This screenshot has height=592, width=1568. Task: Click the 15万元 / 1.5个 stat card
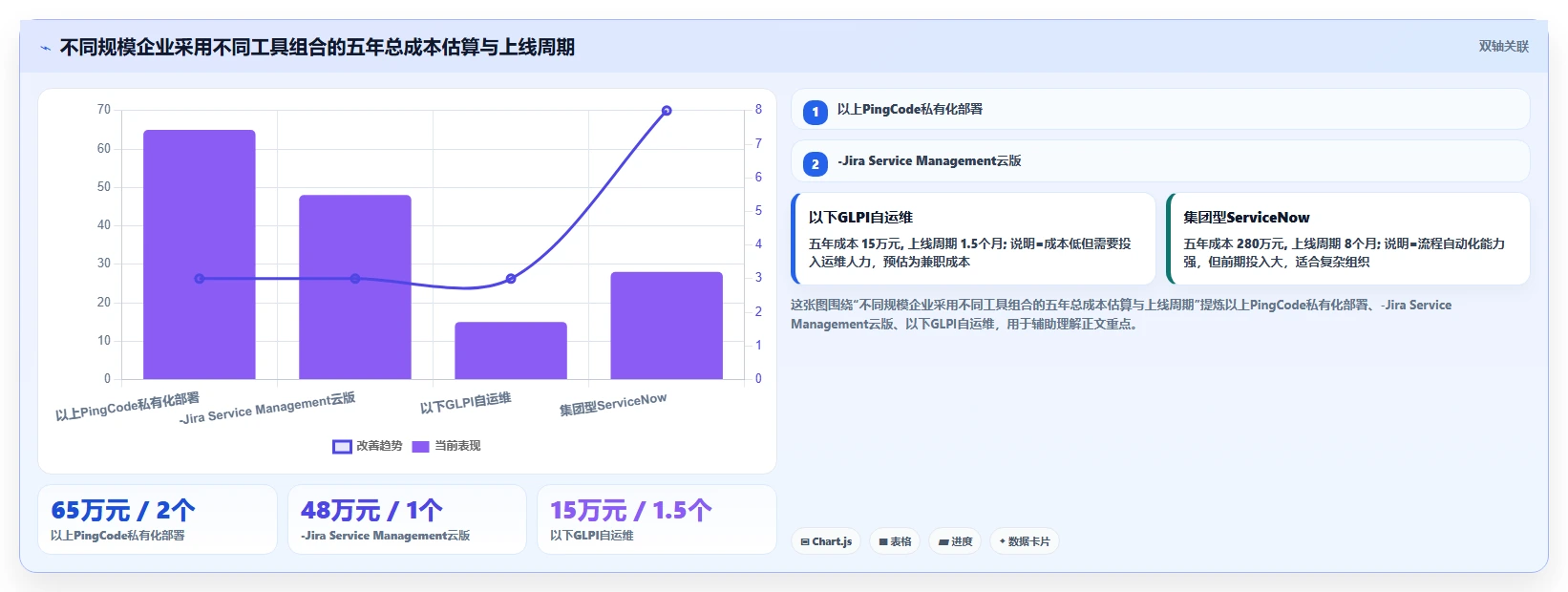[657, 519]
